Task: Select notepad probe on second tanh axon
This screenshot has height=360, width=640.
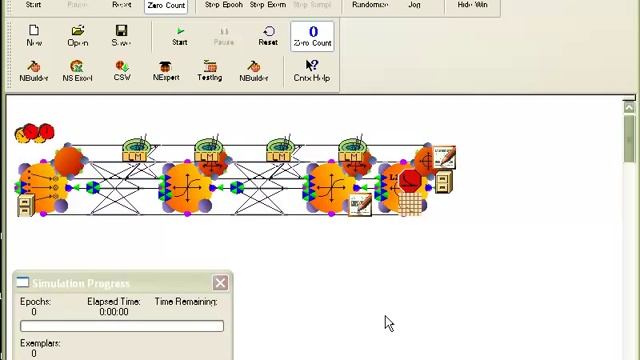Action: click(x=361, y=205)
